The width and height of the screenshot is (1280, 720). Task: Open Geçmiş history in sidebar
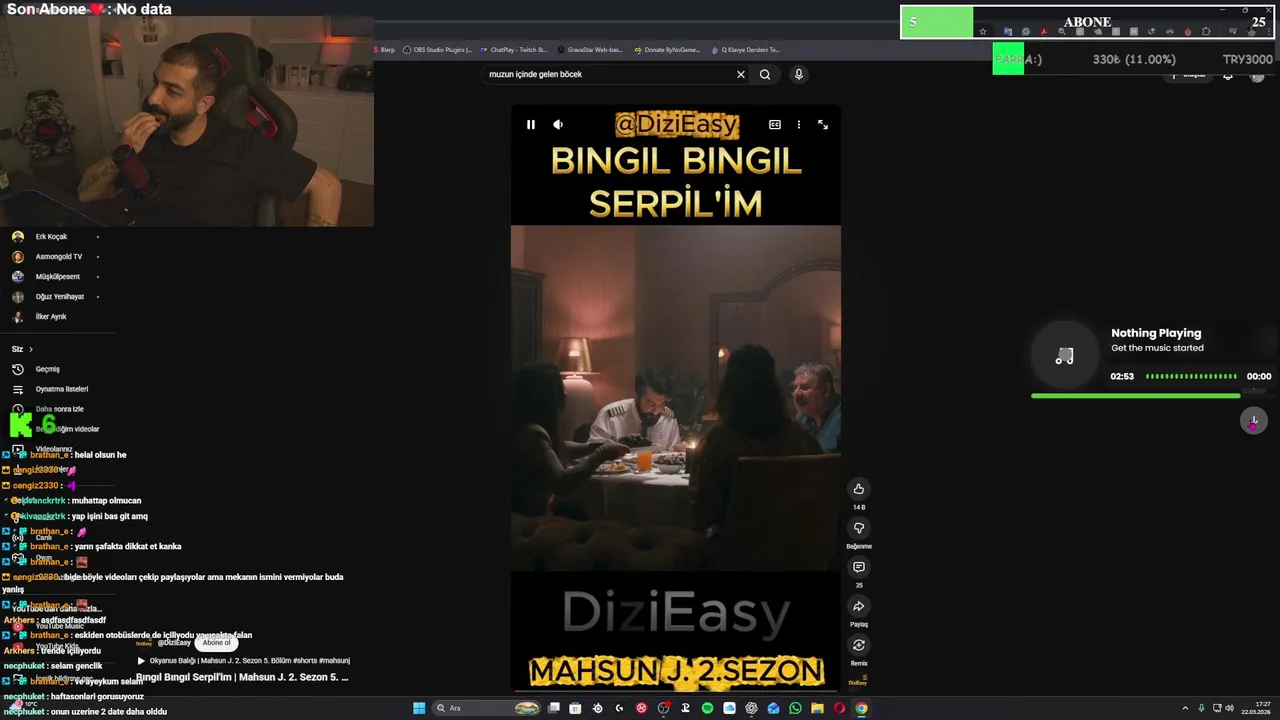point(47,369)
